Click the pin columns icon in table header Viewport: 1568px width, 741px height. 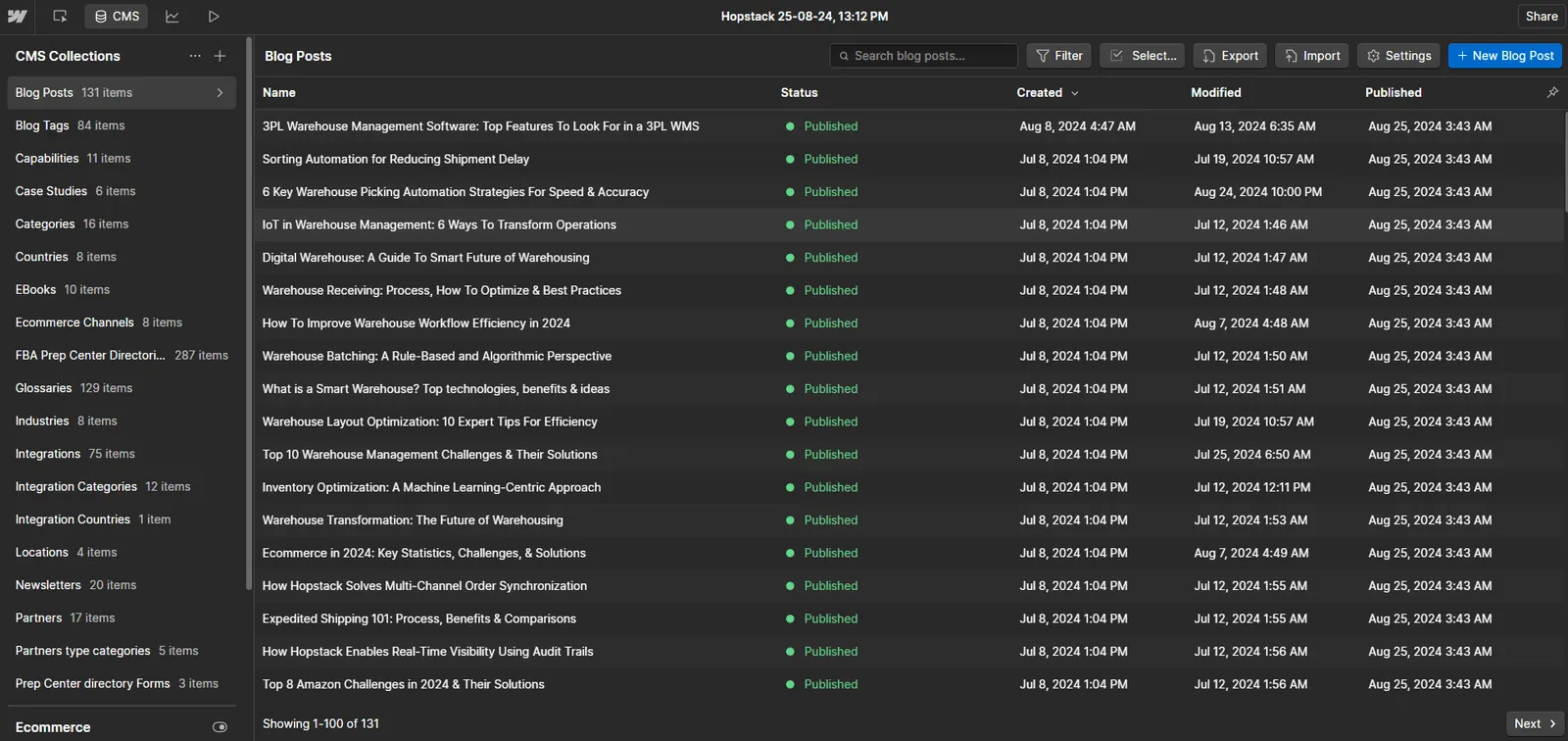point(1552,92)
